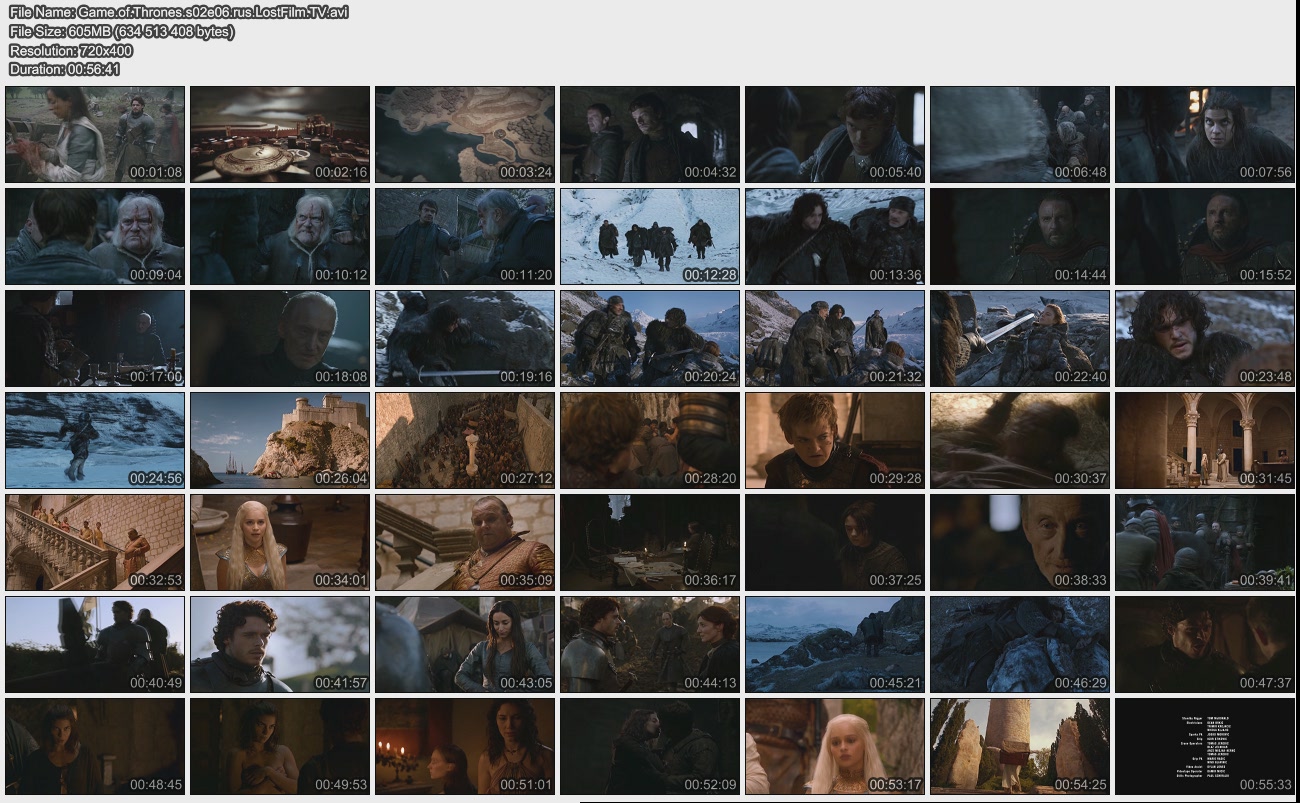Pick the thumbnail stamped 00:29:28
The image size is (1300, 803).
point(835,441)
